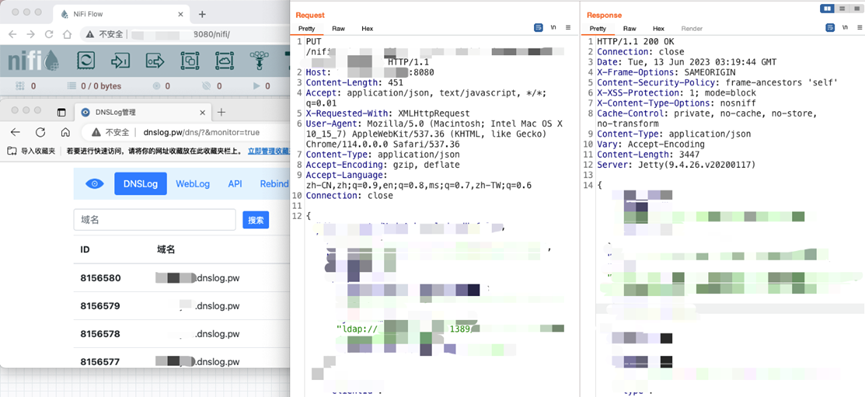Toggle Request non-printable chars \n icon
Image resolution: width=865 pixels, height=397 pixels.
coord(553,28)
